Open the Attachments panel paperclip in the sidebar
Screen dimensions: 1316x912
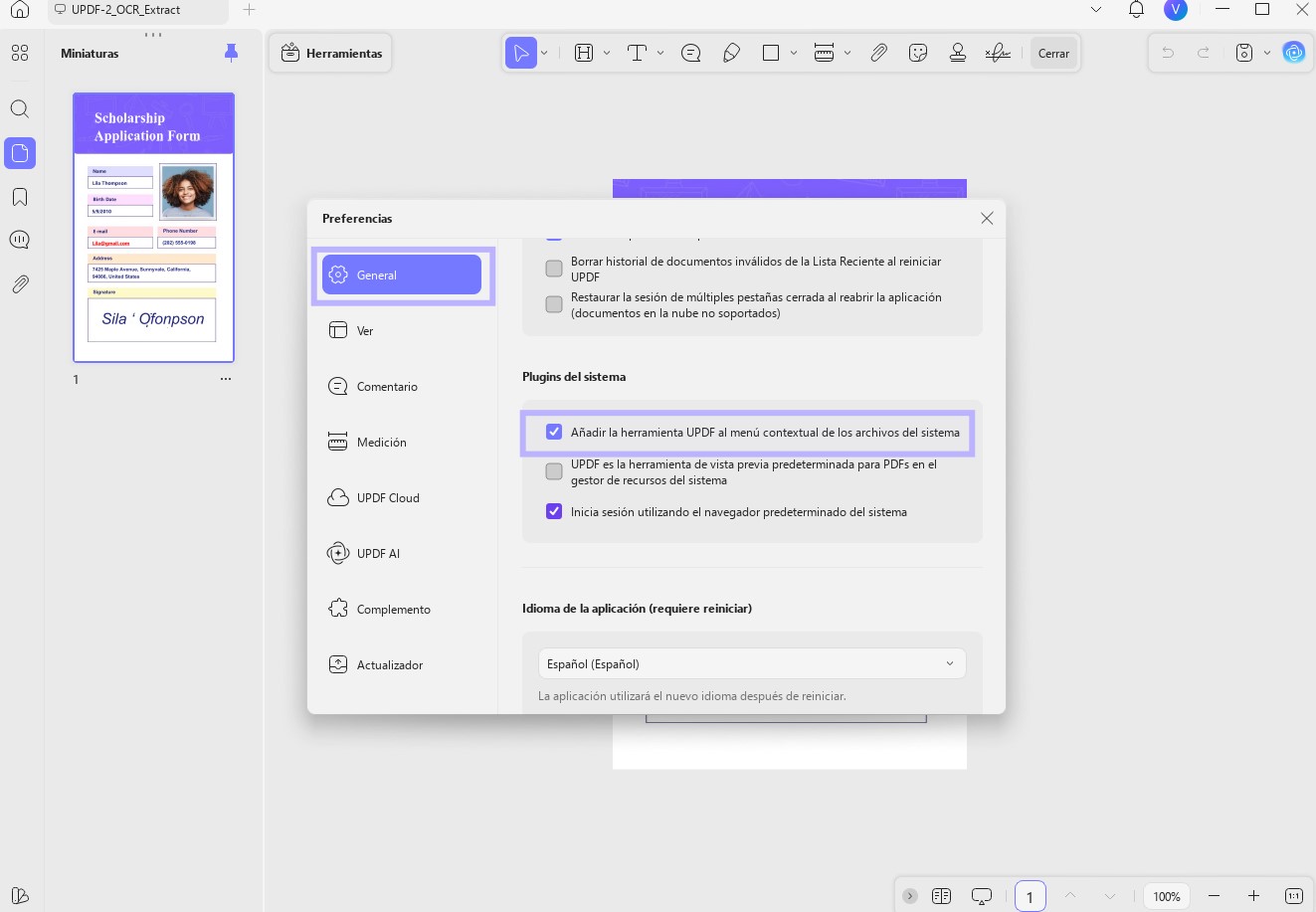[x=20, y=284]
